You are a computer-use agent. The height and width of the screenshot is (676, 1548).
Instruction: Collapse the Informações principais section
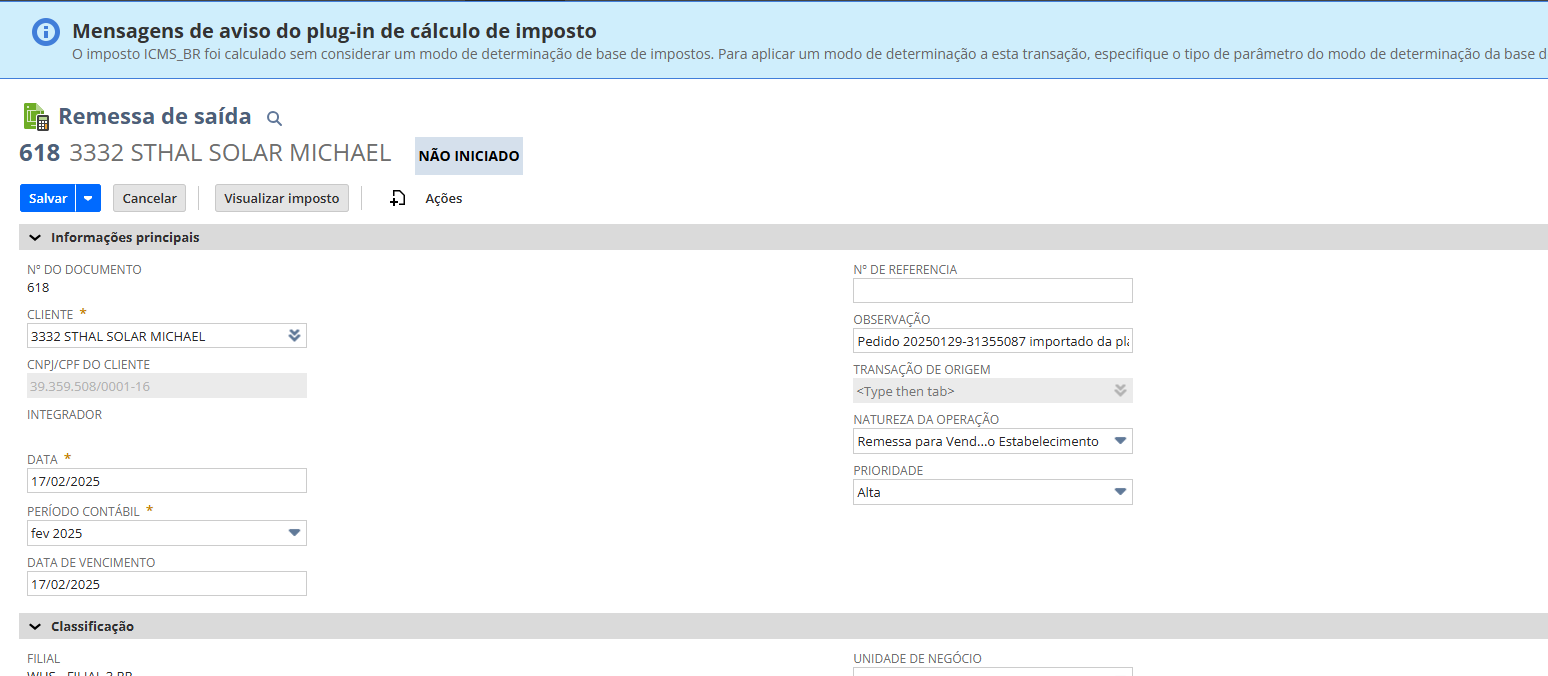[35, 238]
